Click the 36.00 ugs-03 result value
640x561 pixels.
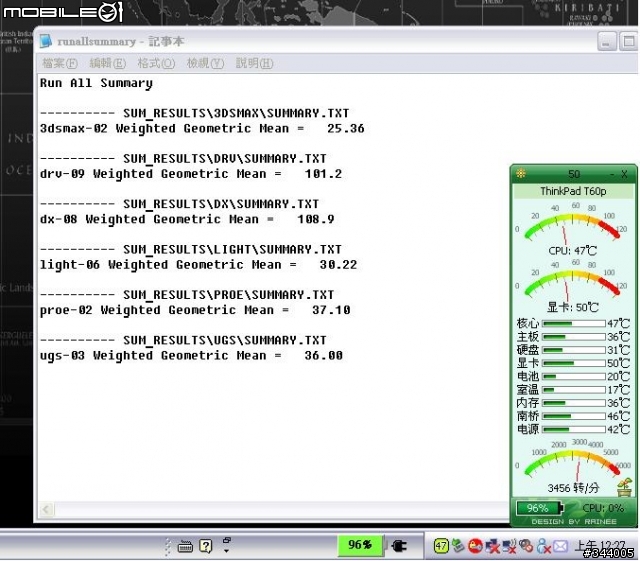[x=323, y=356]
